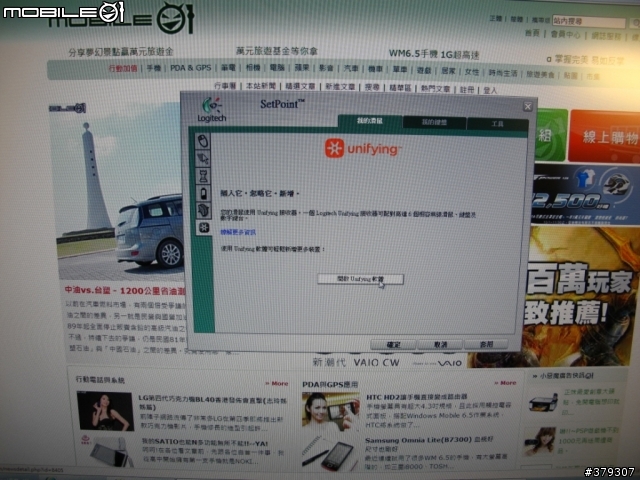Click the woman in black dress thumbnail
The height and width of the screenshot is (480, 640).
click(x=105, y=411)
